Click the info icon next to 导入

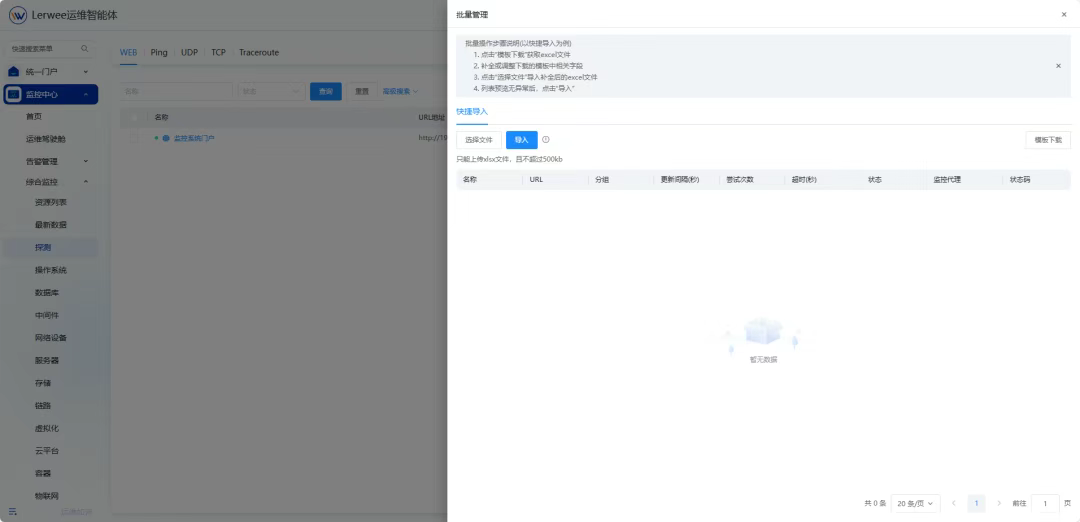(546, 140)
